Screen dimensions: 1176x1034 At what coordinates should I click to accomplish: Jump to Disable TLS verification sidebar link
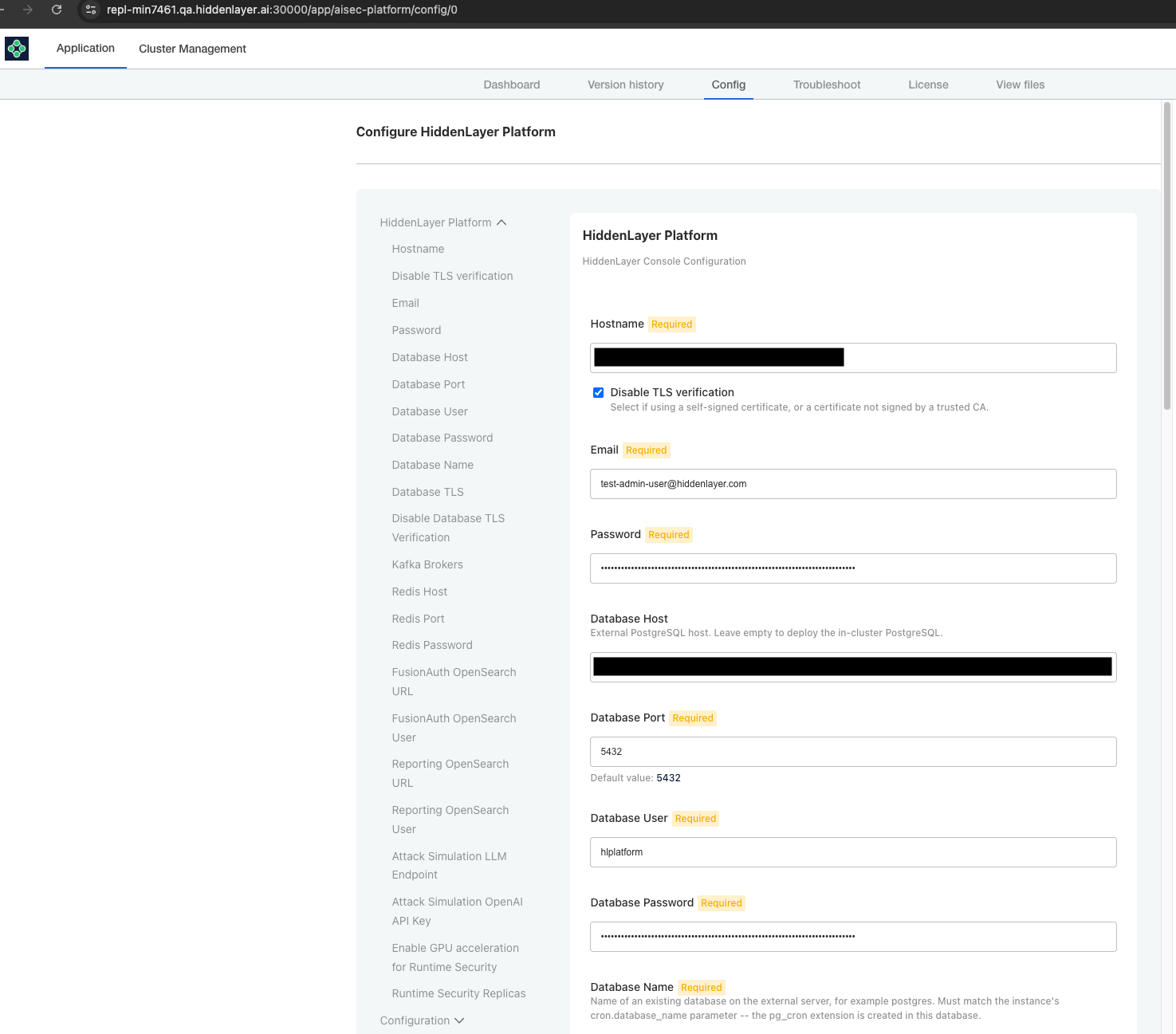tap(452, 276)
